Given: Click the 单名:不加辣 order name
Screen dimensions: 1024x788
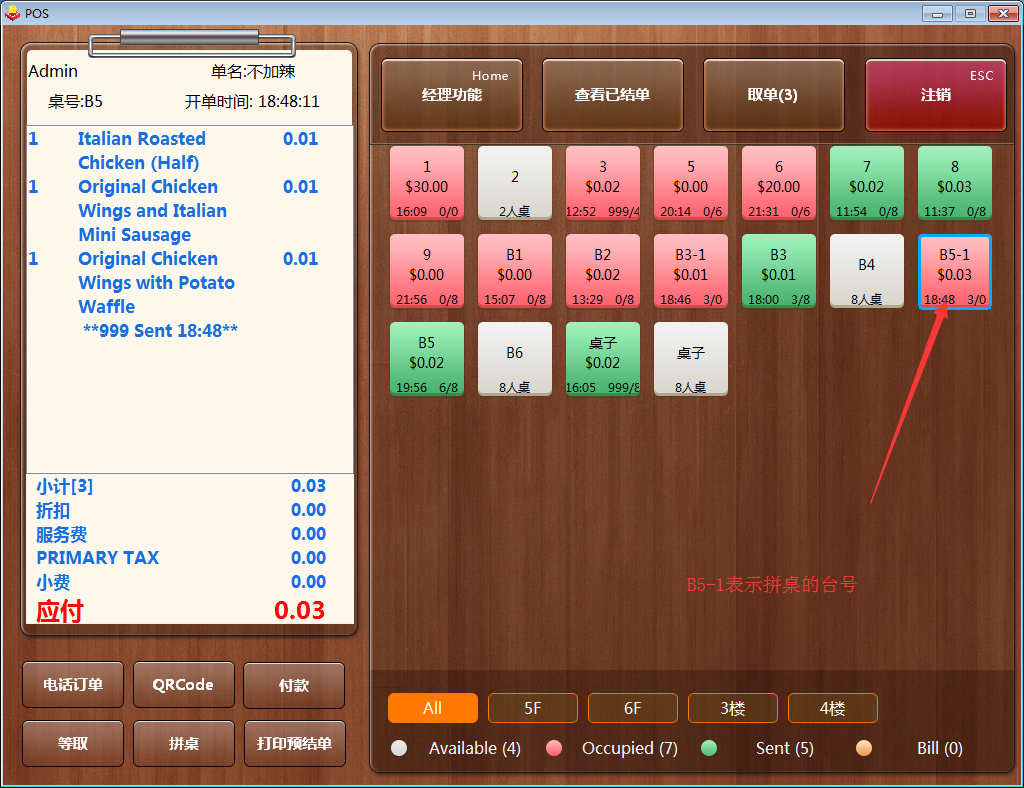Looking at the screenshot, I should point(253,71).
